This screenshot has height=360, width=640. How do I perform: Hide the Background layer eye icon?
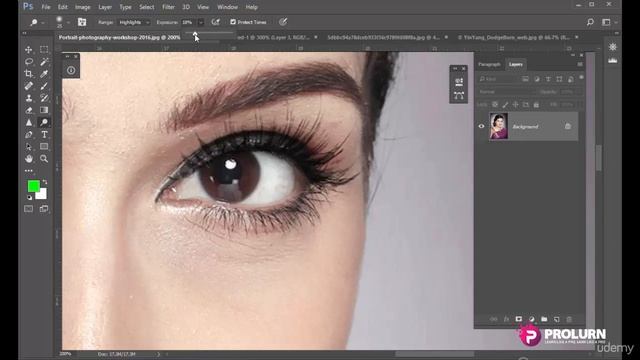(x=481, y=127)
